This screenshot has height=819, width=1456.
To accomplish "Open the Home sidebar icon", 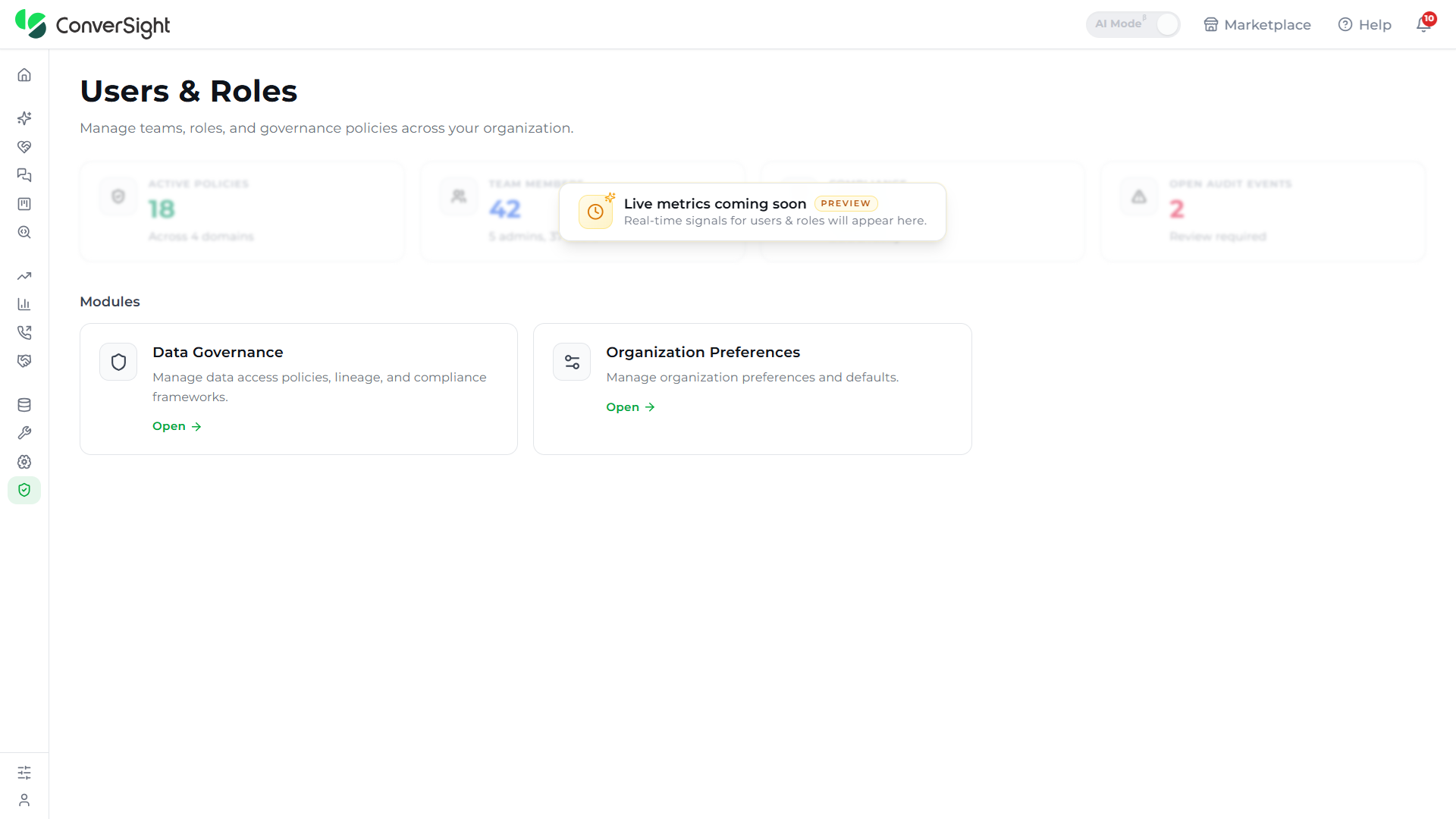I will (x=24, y=75).
